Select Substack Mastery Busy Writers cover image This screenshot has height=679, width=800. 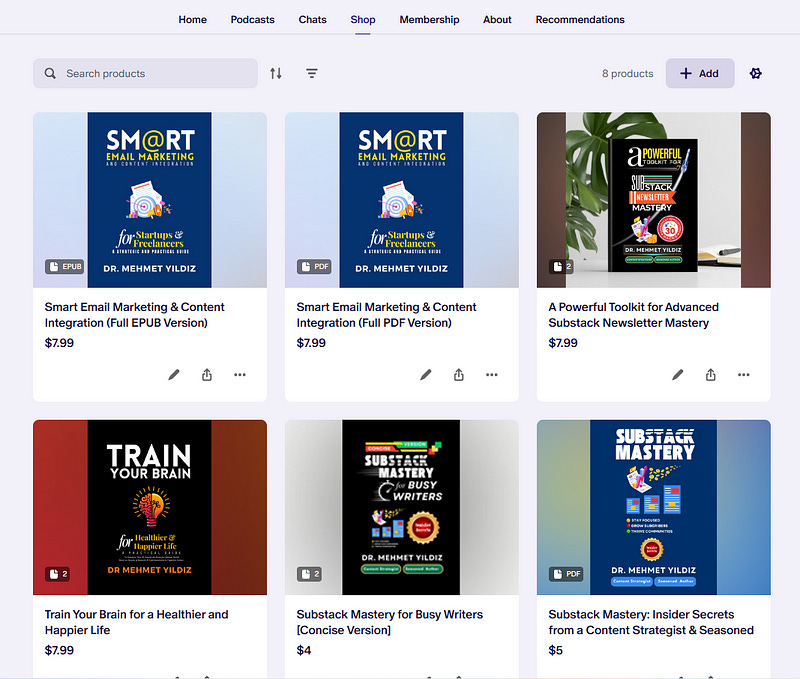click(402, 507)
